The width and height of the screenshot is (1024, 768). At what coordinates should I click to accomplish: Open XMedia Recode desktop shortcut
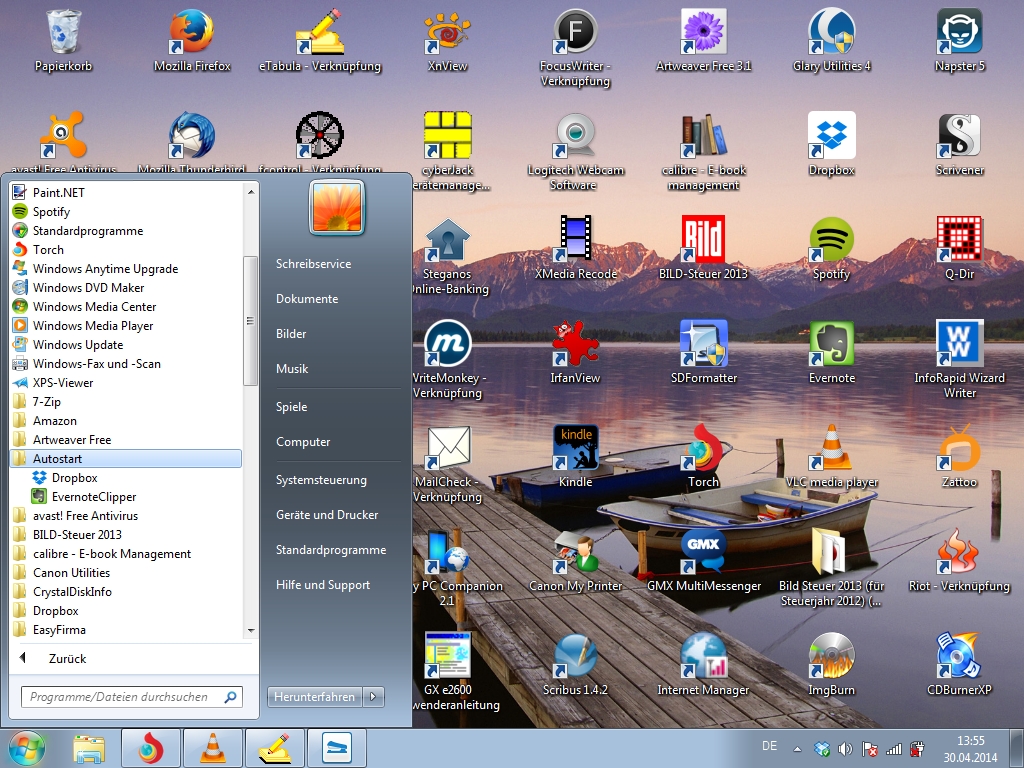[575, 248]
